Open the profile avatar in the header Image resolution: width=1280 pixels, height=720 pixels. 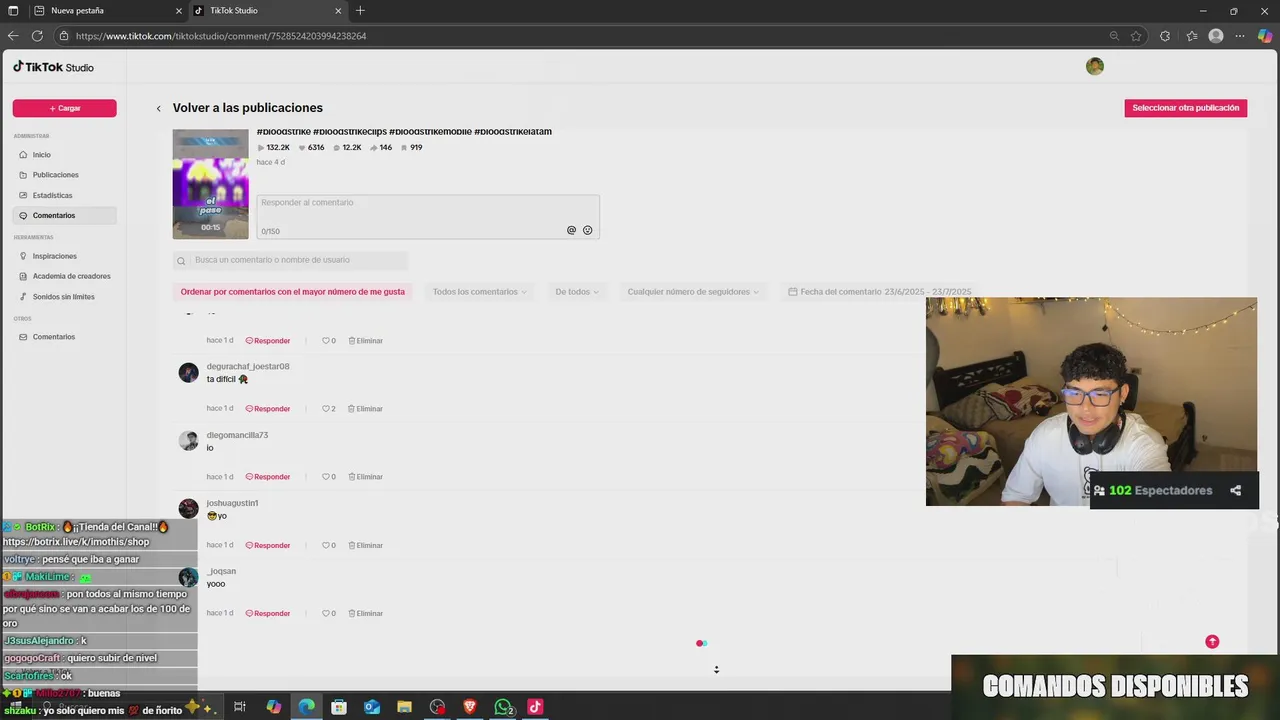tap(1095, 66)
